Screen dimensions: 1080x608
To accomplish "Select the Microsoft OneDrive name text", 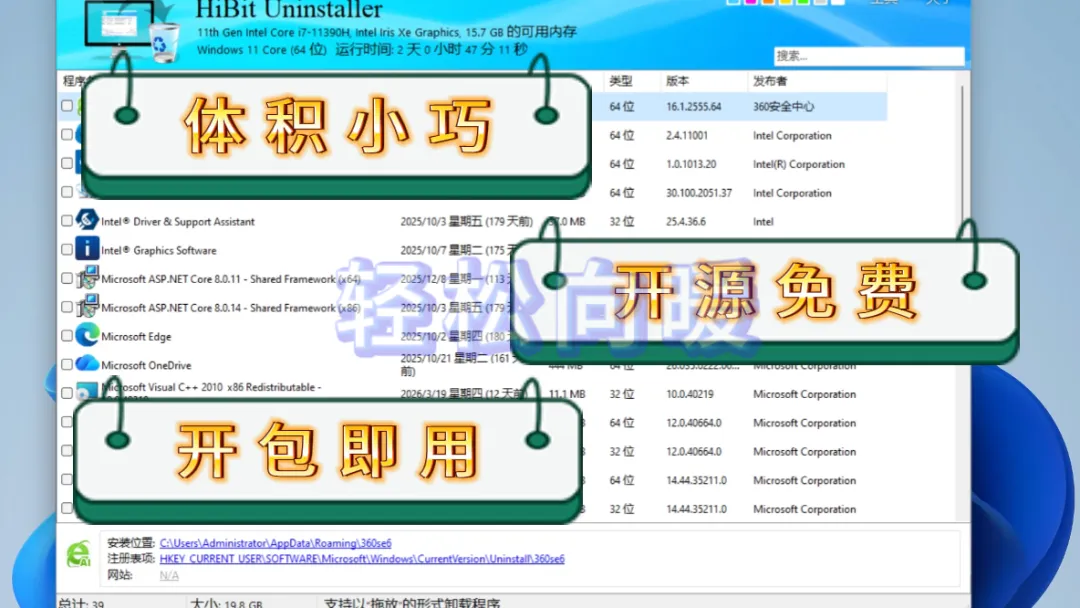I will pos(146,365).
